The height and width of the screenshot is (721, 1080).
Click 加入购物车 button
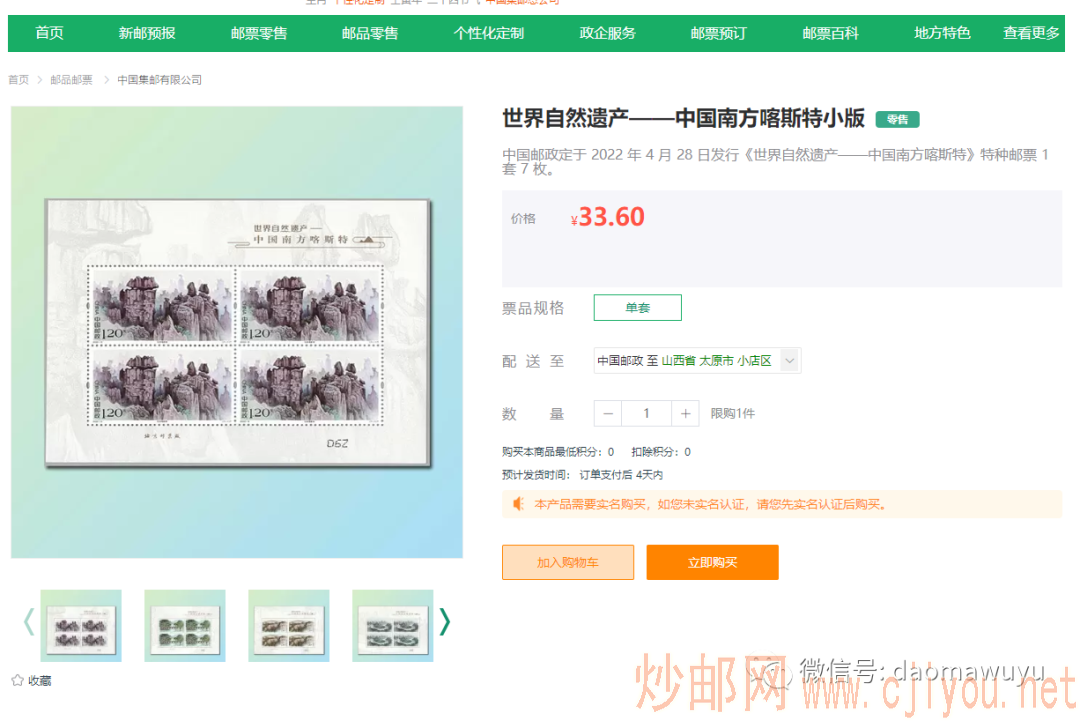pyautogui.click(x=567, y=563)
